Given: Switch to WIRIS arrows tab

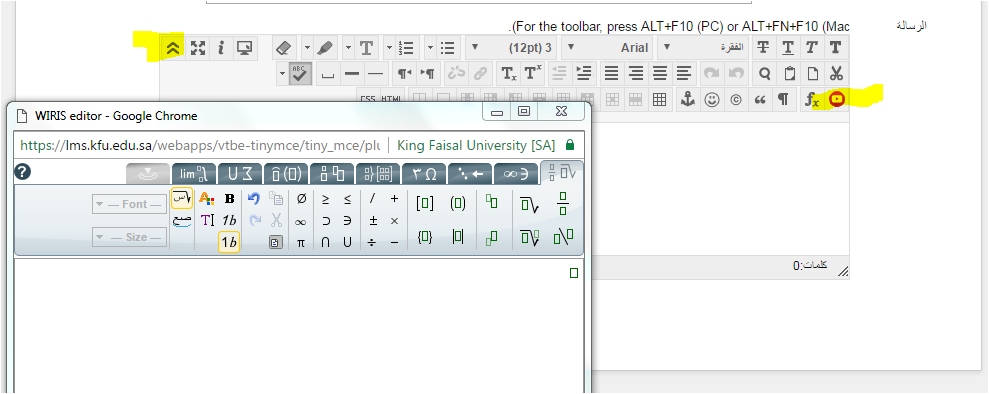Looking at the screenshot, I should coord(470,174).
